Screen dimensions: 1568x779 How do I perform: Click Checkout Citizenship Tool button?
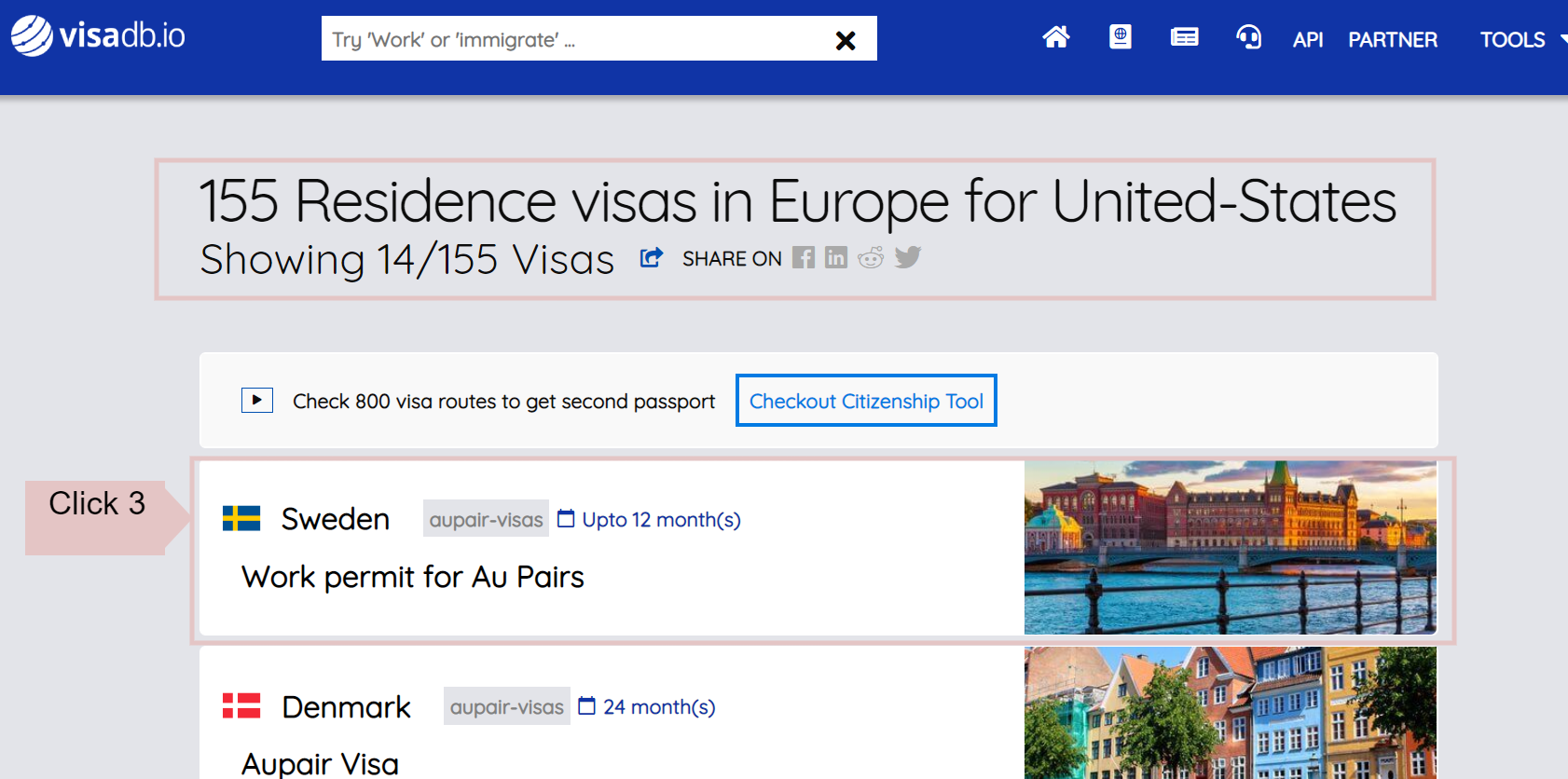coord(866,401)
